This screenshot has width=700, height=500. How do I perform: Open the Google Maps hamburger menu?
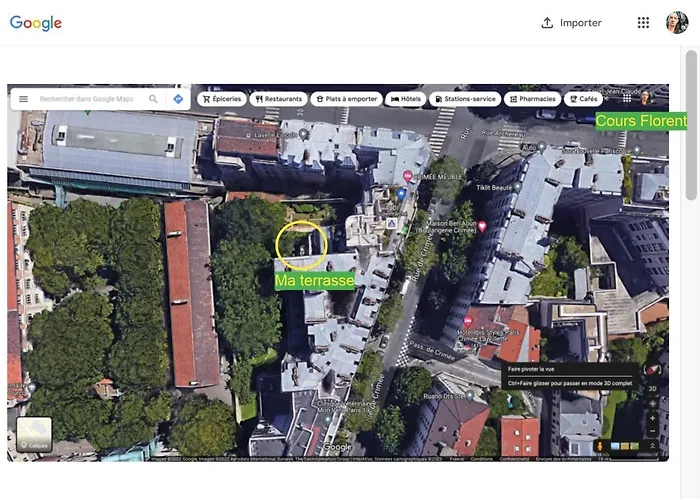(x=22, y=99)
